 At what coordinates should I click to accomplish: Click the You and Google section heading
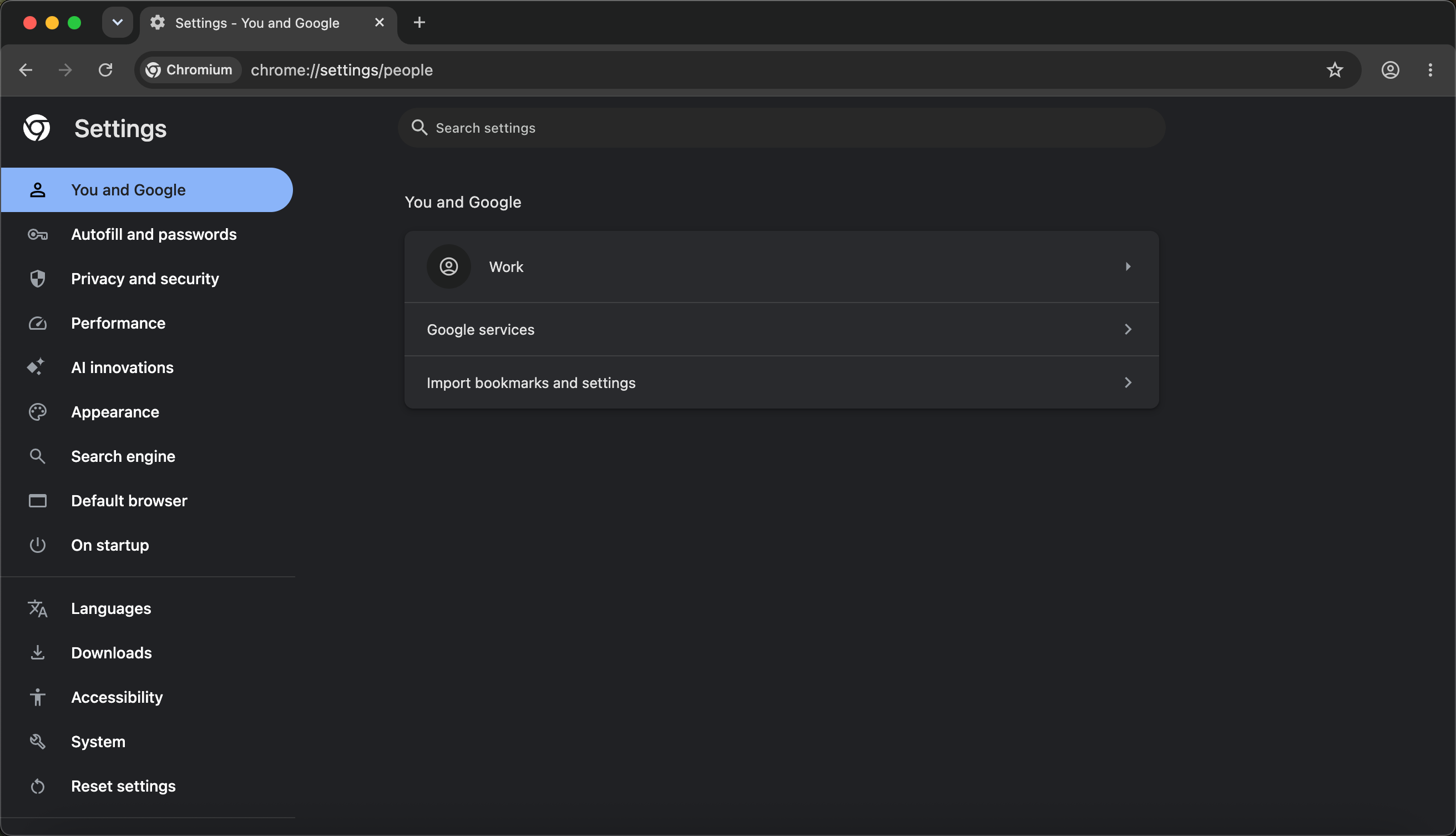[463, 202]
